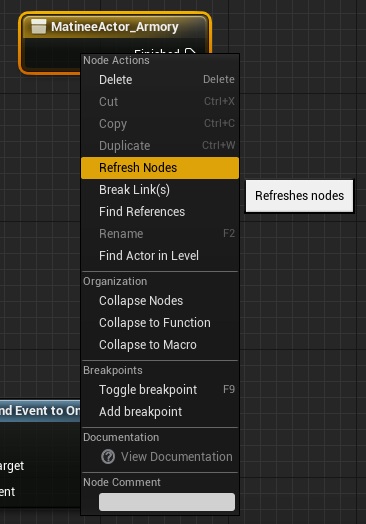This screenshot has height=524, width=366.
Task: Click the MatineeActor_Armory node icon
Action: point(39,26)
